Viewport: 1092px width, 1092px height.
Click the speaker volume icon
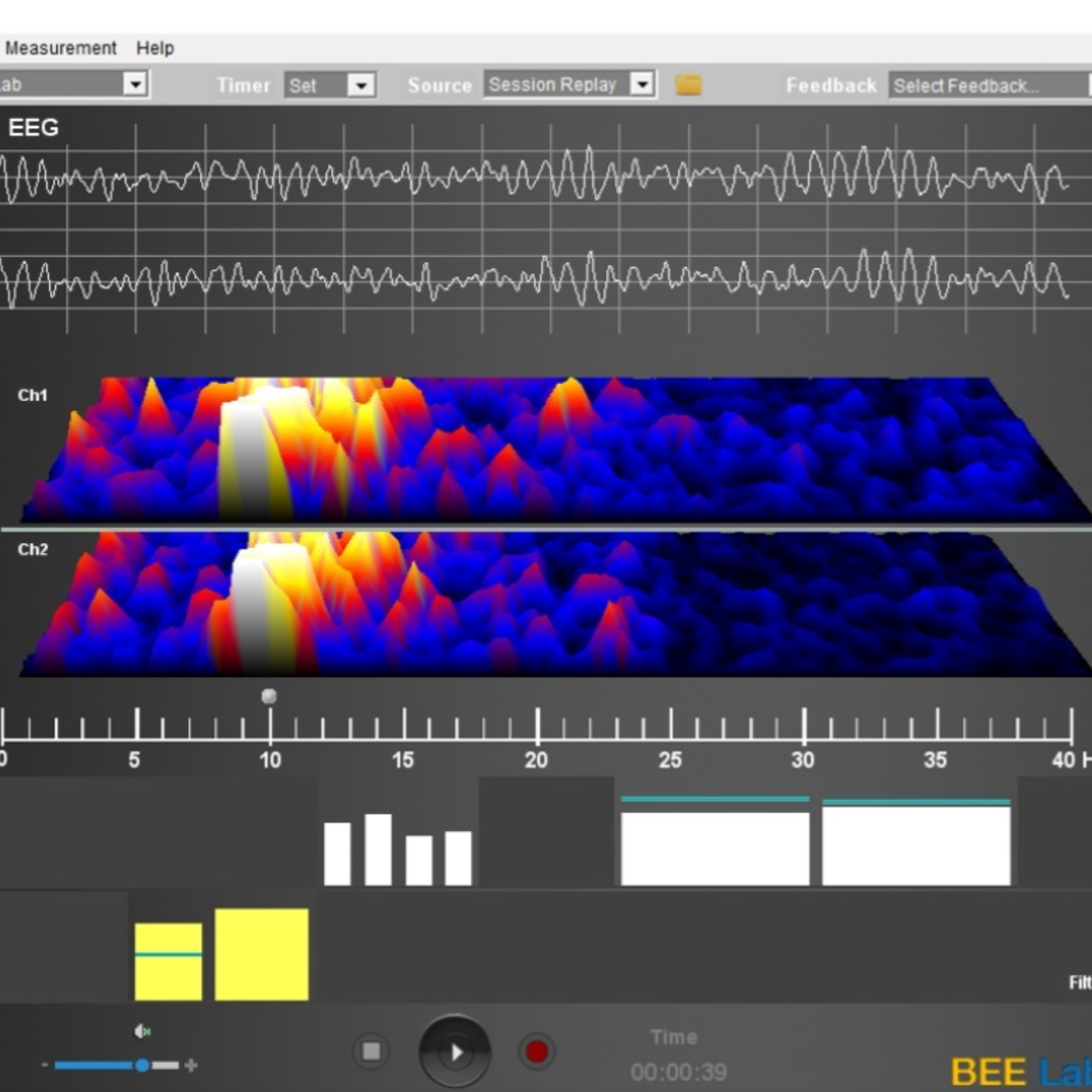[142, 1031]
